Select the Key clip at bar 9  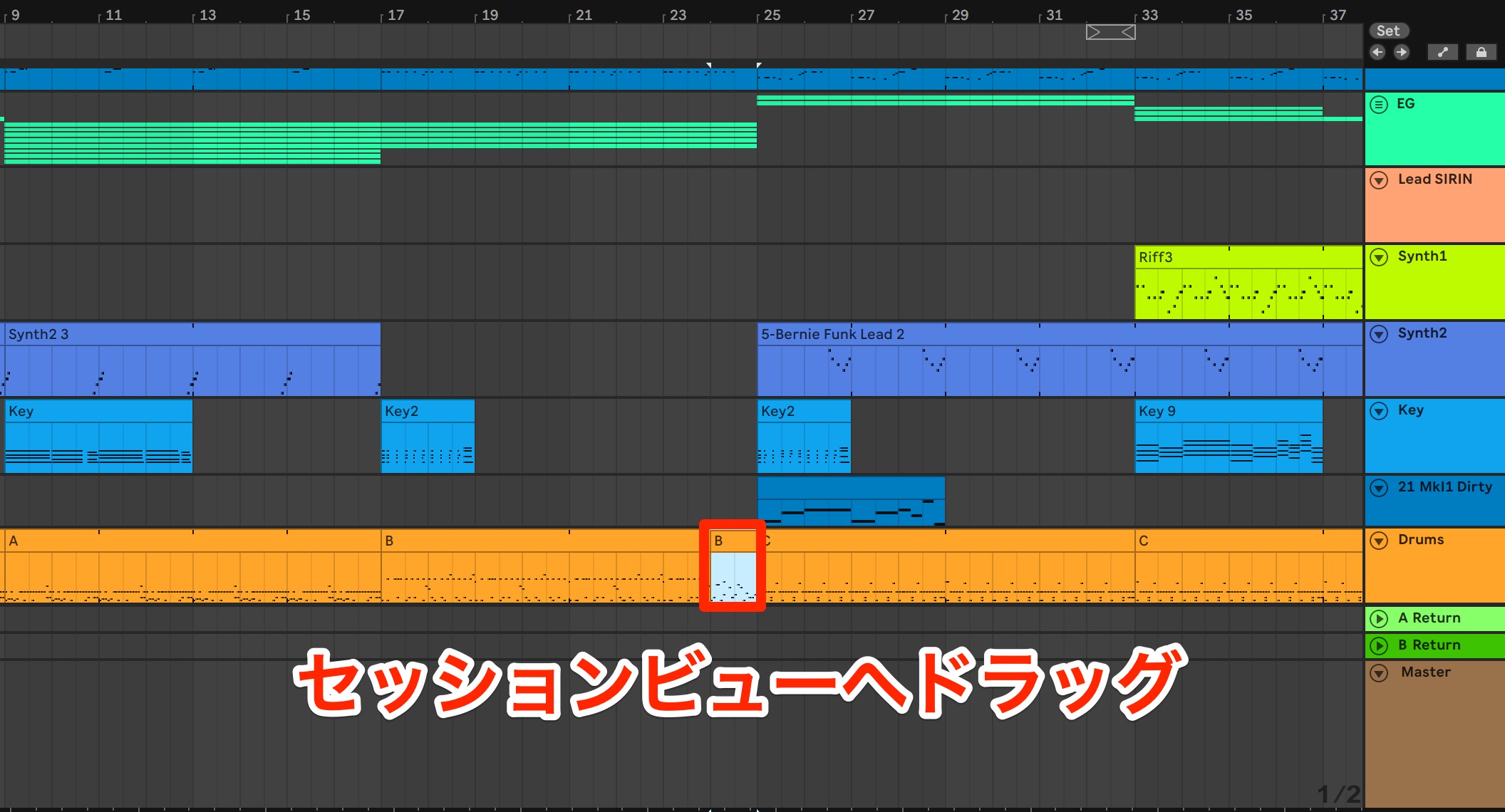98,437
